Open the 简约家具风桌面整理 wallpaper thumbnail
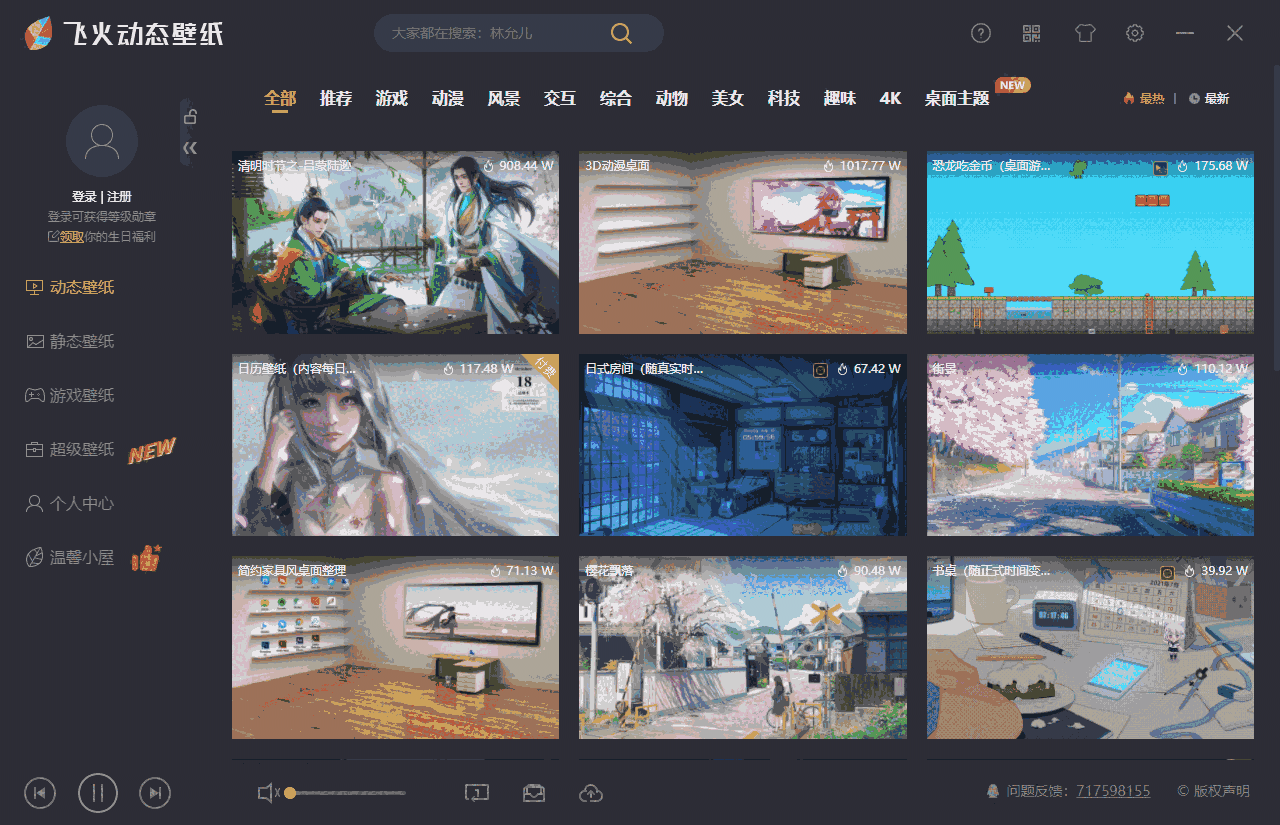 click(395, 648)
